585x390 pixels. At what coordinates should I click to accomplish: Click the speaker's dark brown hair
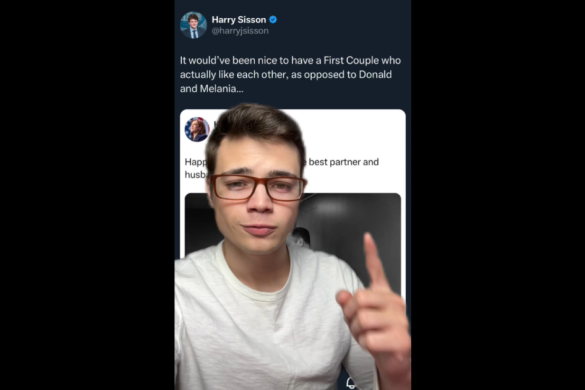pos(256,127)
